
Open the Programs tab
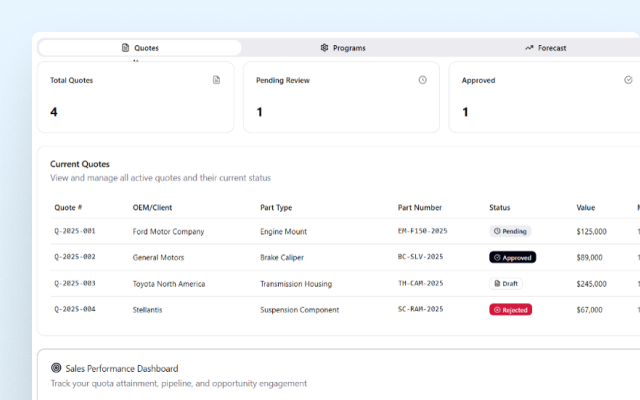(342, 48)
